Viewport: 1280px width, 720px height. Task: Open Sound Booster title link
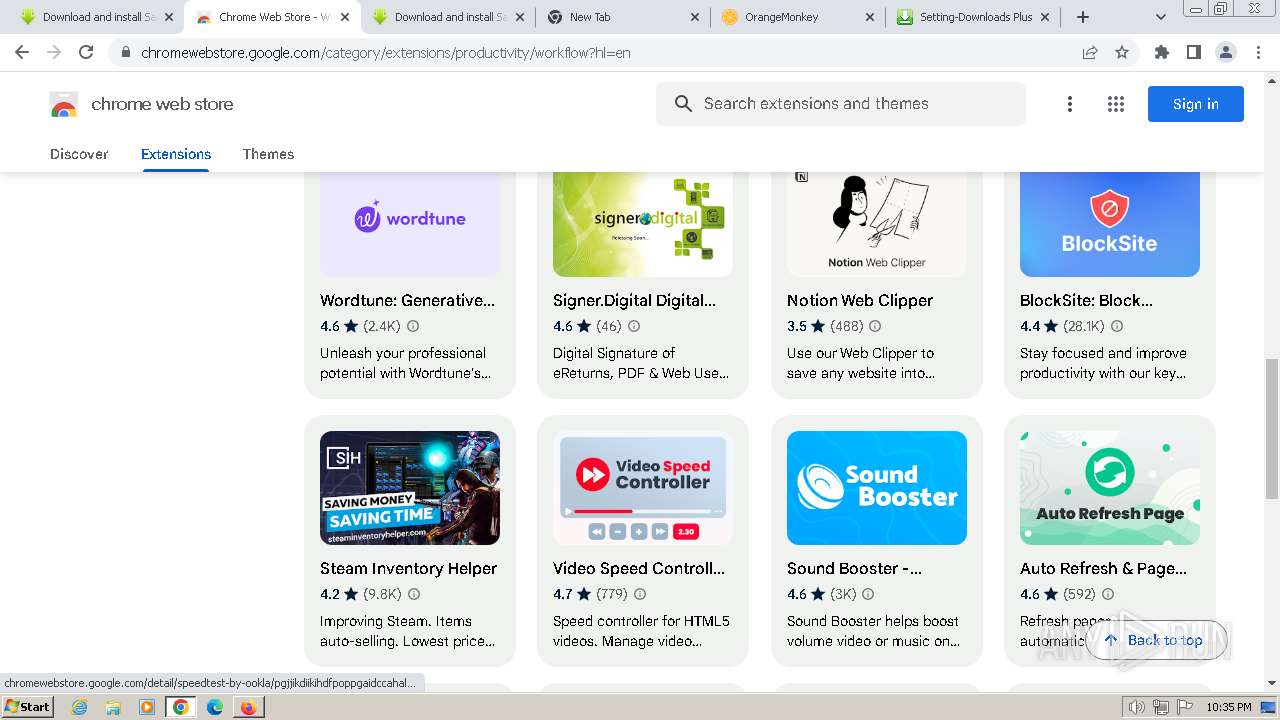(854, 568)
